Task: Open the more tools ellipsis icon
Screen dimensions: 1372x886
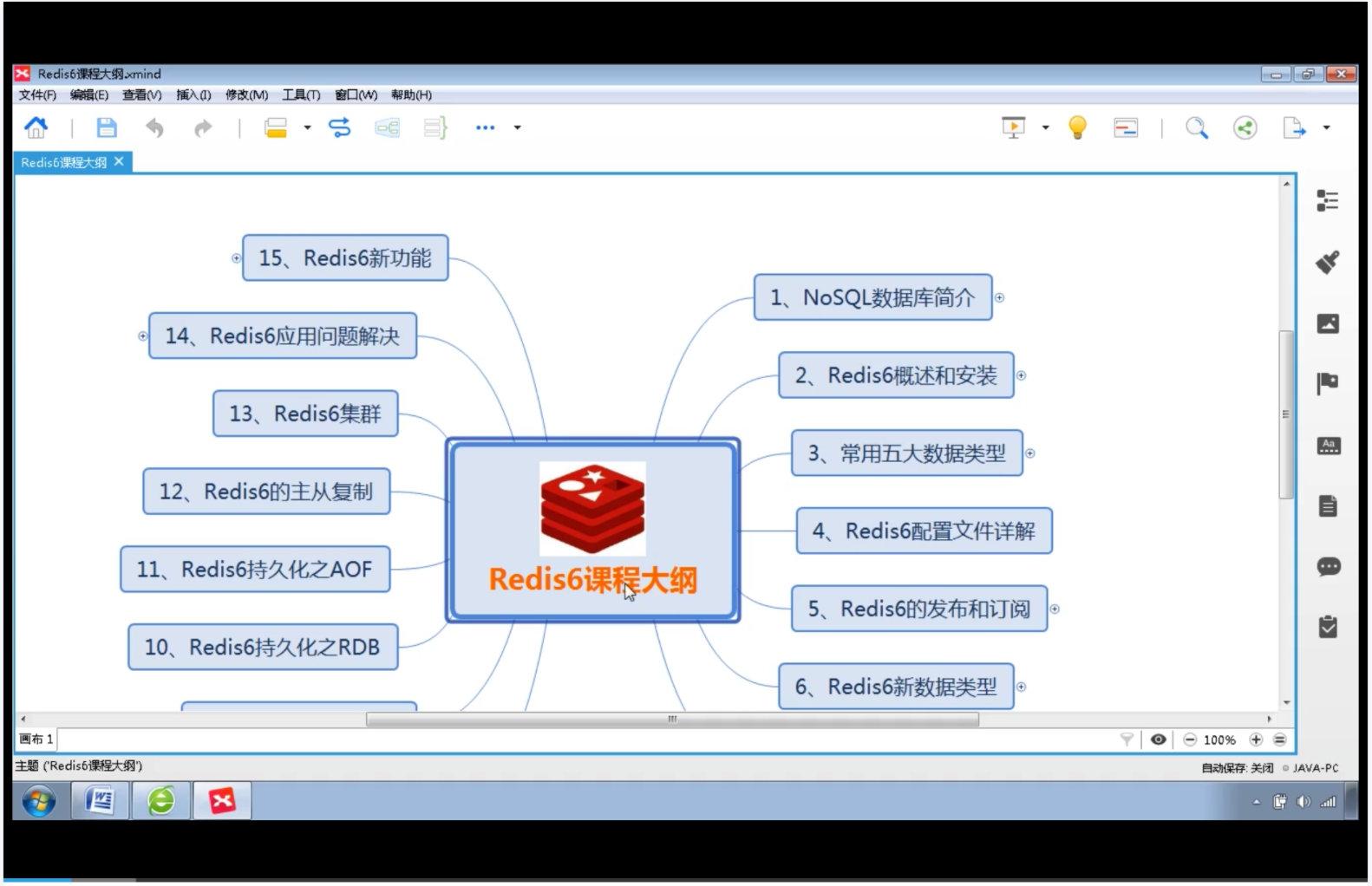Action: click(485, 127)
